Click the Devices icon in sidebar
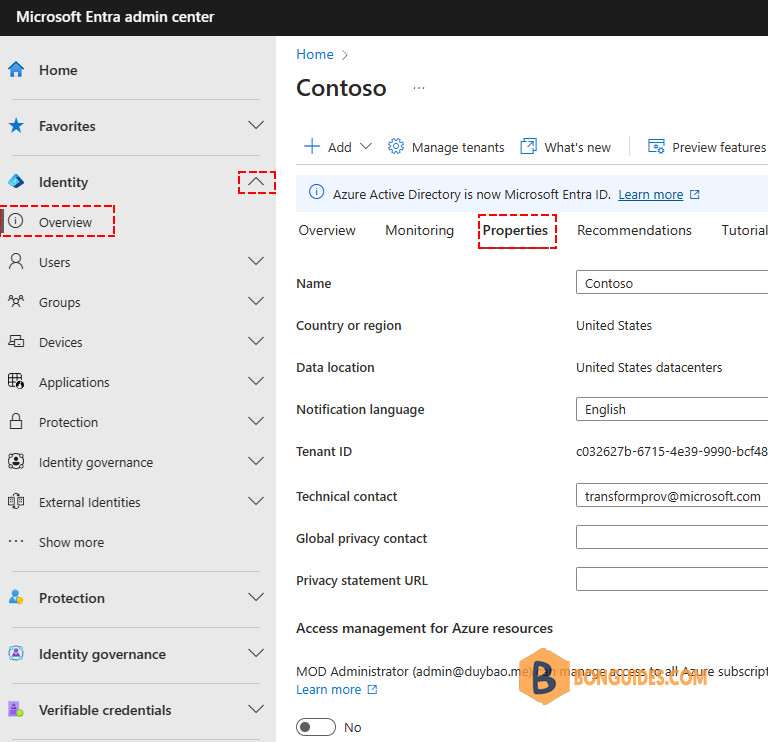 pyautogui.click(x=16, y=341)
